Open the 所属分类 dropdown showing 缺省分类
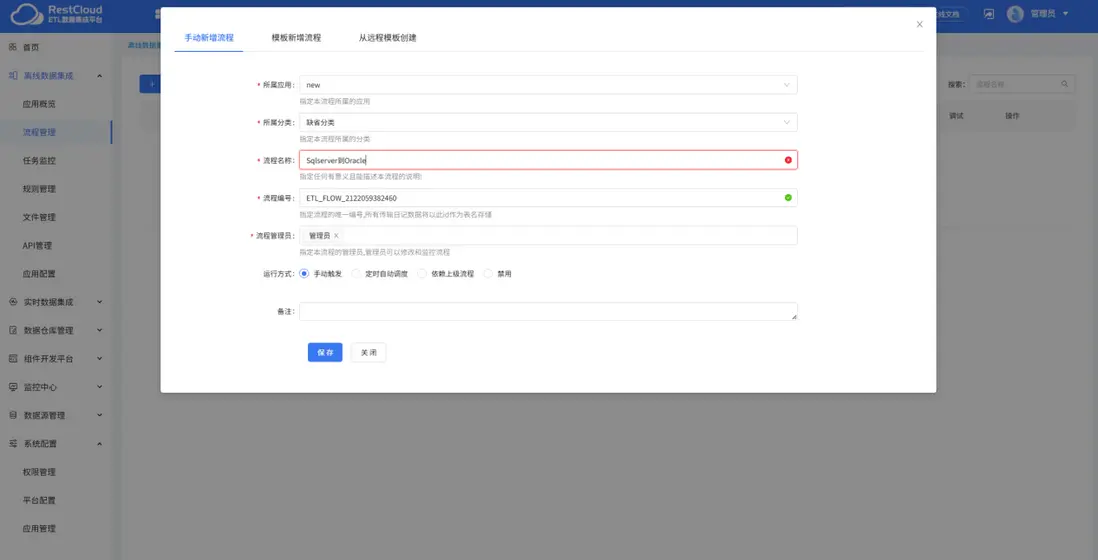Image resolution: width=1098 pixels, height=560 pixels. tap(548, 122)
